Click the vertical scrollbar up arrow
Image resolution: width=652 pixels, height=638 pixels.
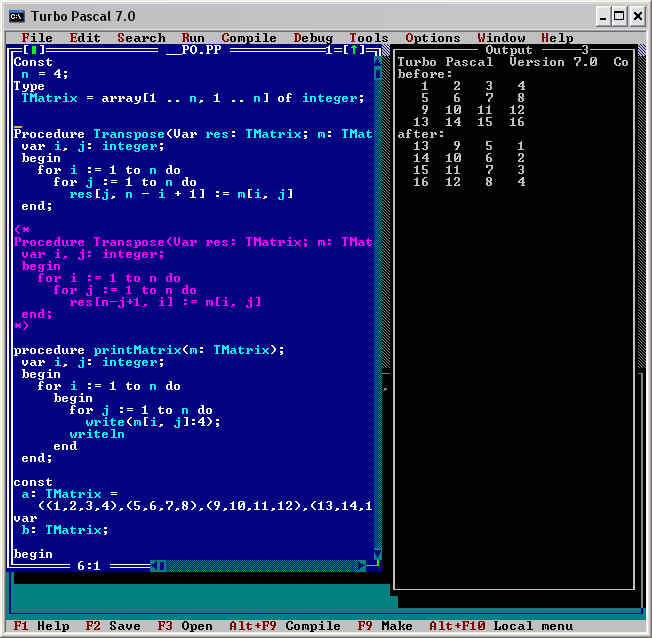(378, 62)
